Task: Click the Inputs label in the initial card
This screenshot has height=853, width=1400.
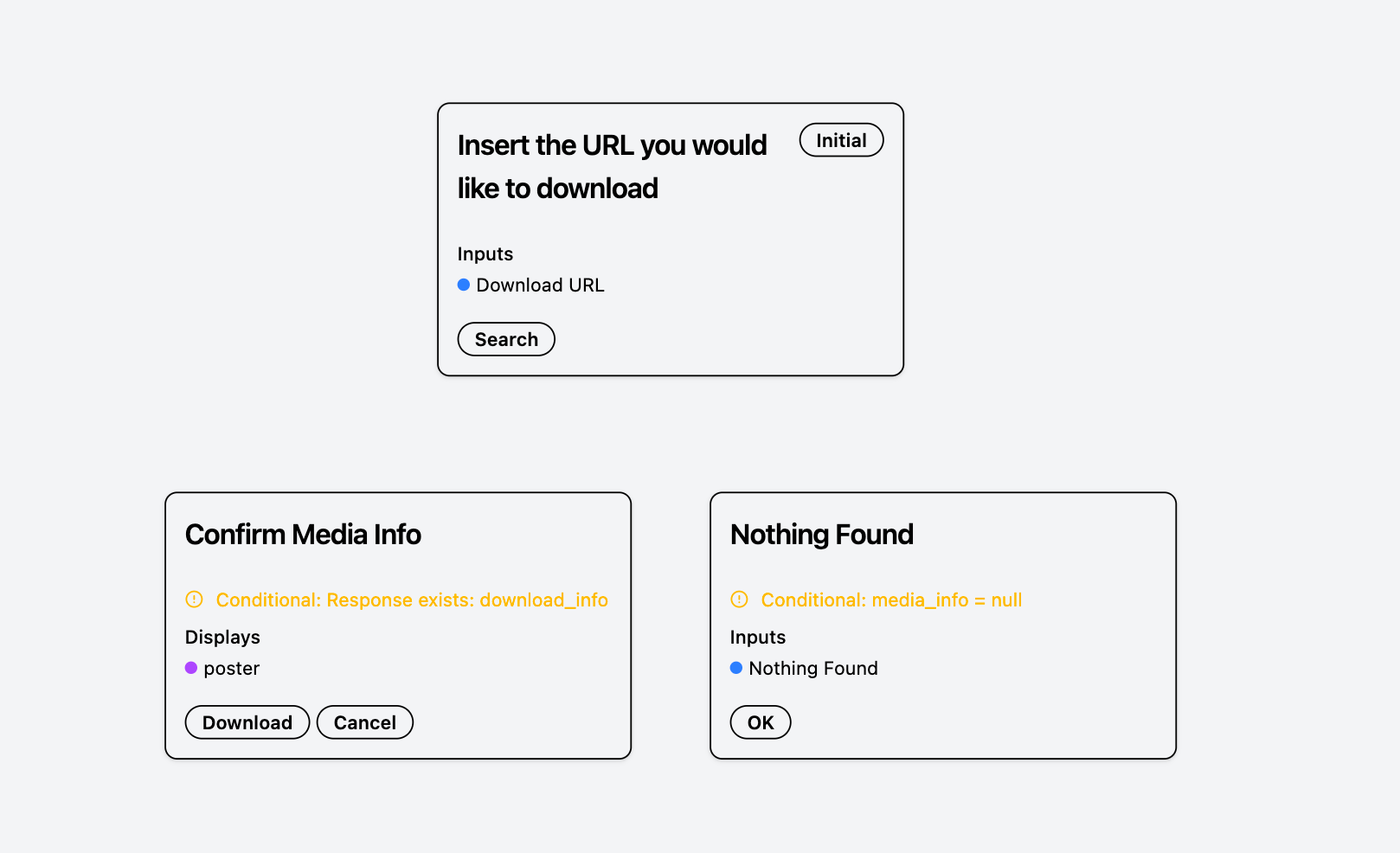Action: click(x=485, y=253)
